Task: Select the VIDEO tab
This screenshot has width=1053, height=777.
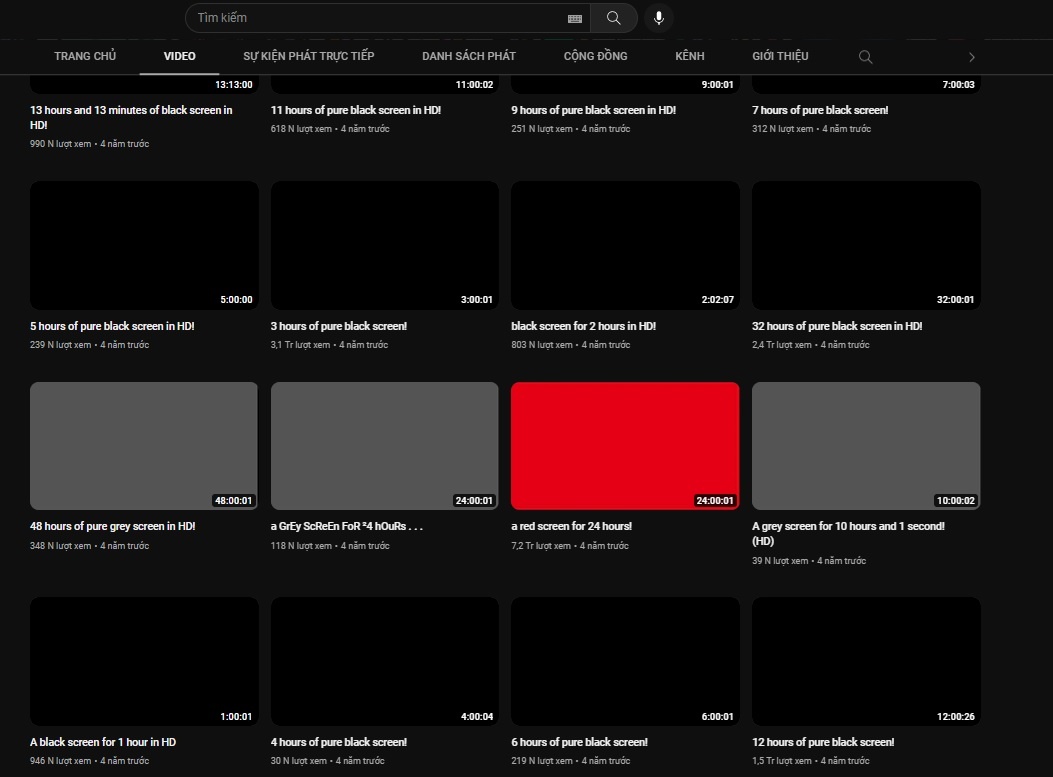Action: 180,56
